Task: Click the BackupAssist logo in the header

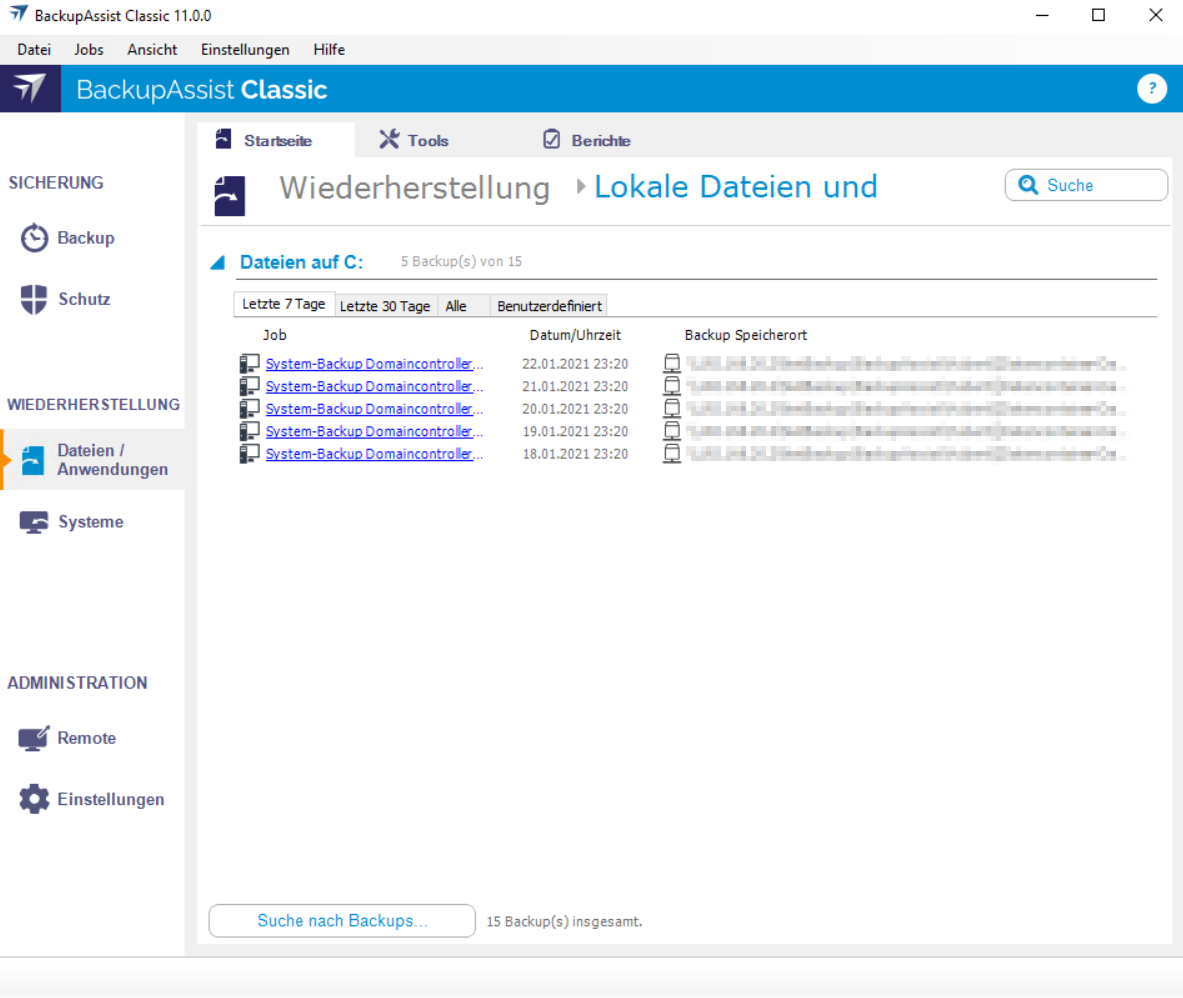Action: coord(30,89)
